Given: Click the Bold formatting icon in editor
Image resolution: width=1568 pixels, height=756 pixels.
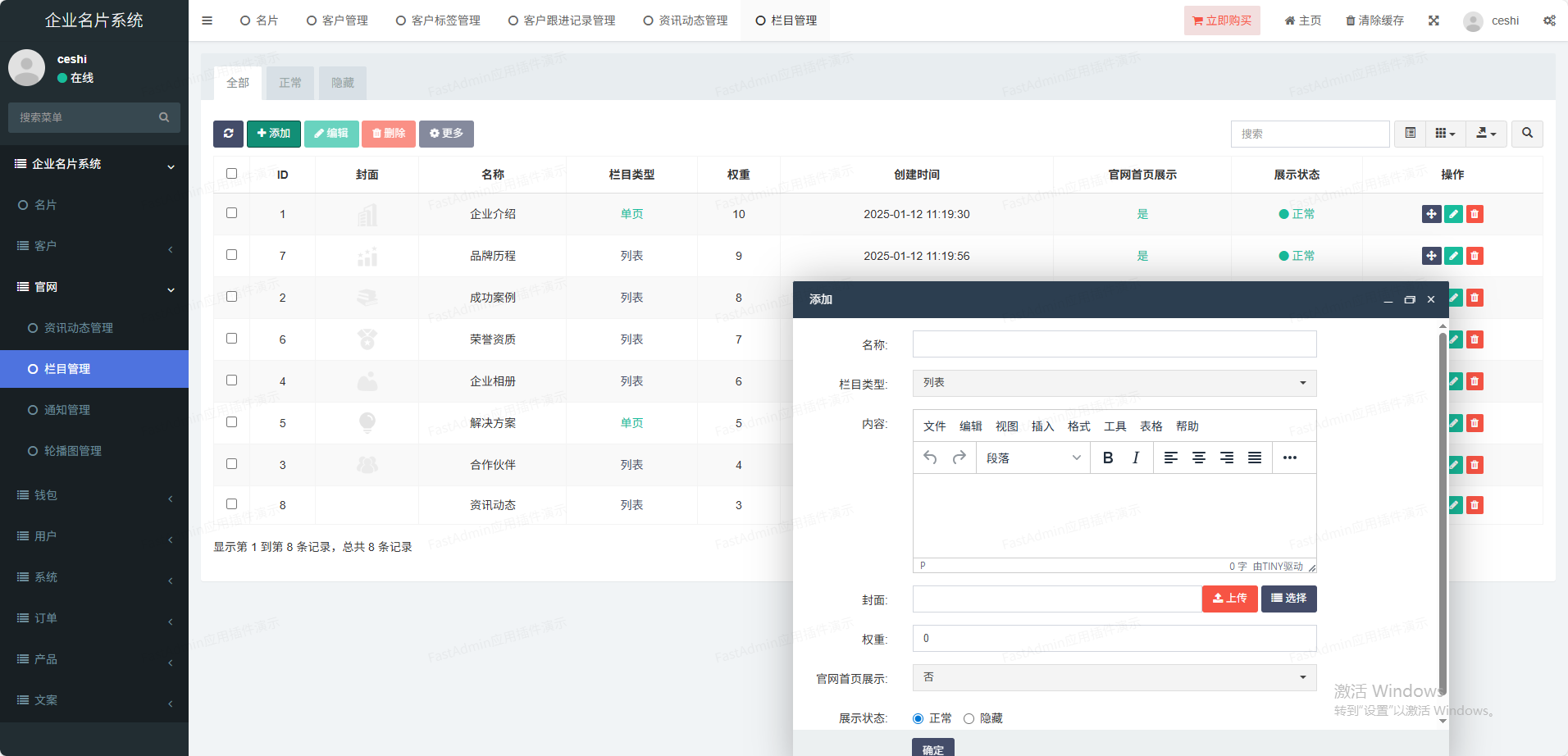Looking at the screenshot, I should [1108, 458].
